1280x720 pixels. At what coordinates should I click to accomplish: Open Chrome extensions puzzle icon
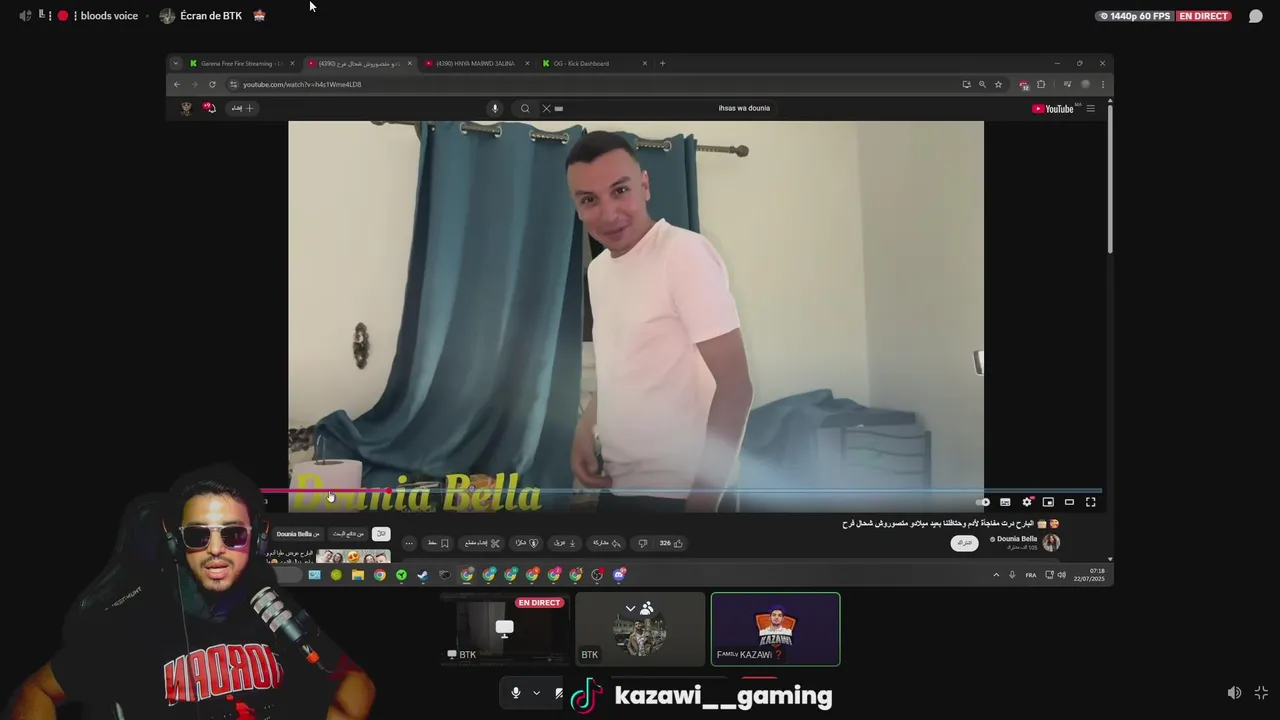[1041, 84]
